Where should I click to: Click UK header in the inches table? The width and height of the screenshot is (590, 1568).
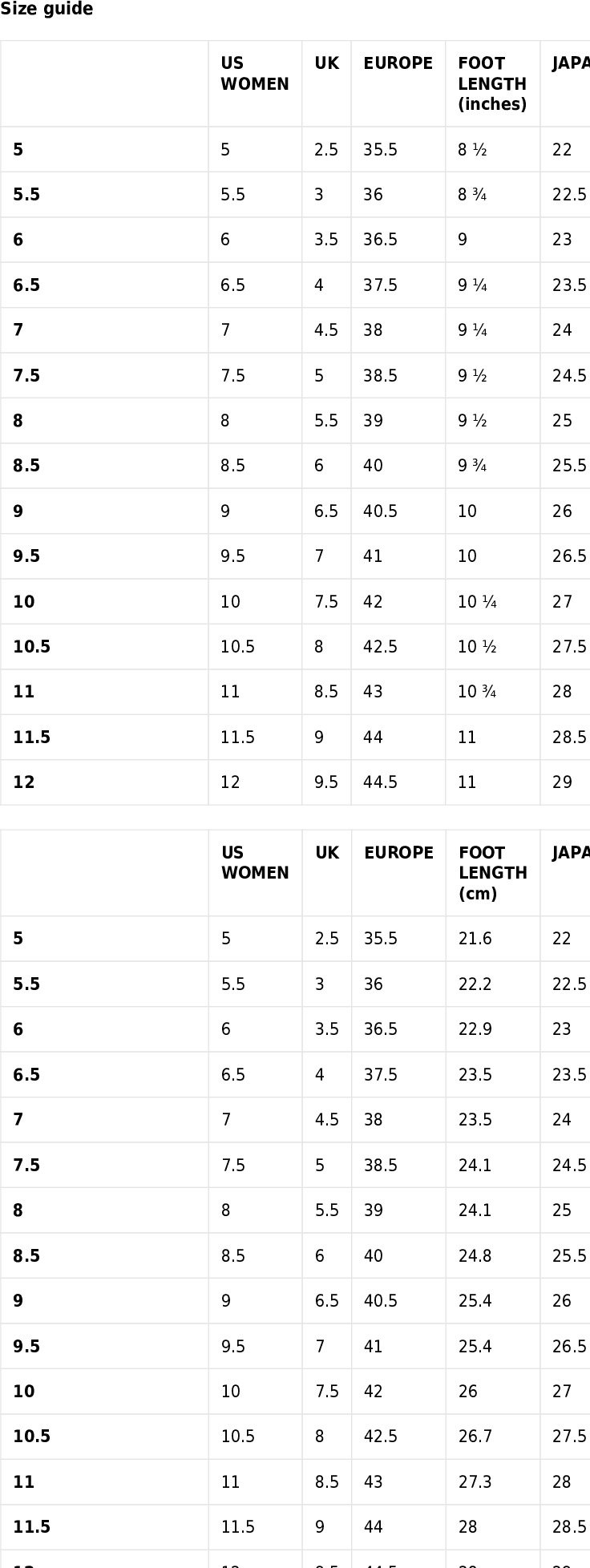[326, 63]
